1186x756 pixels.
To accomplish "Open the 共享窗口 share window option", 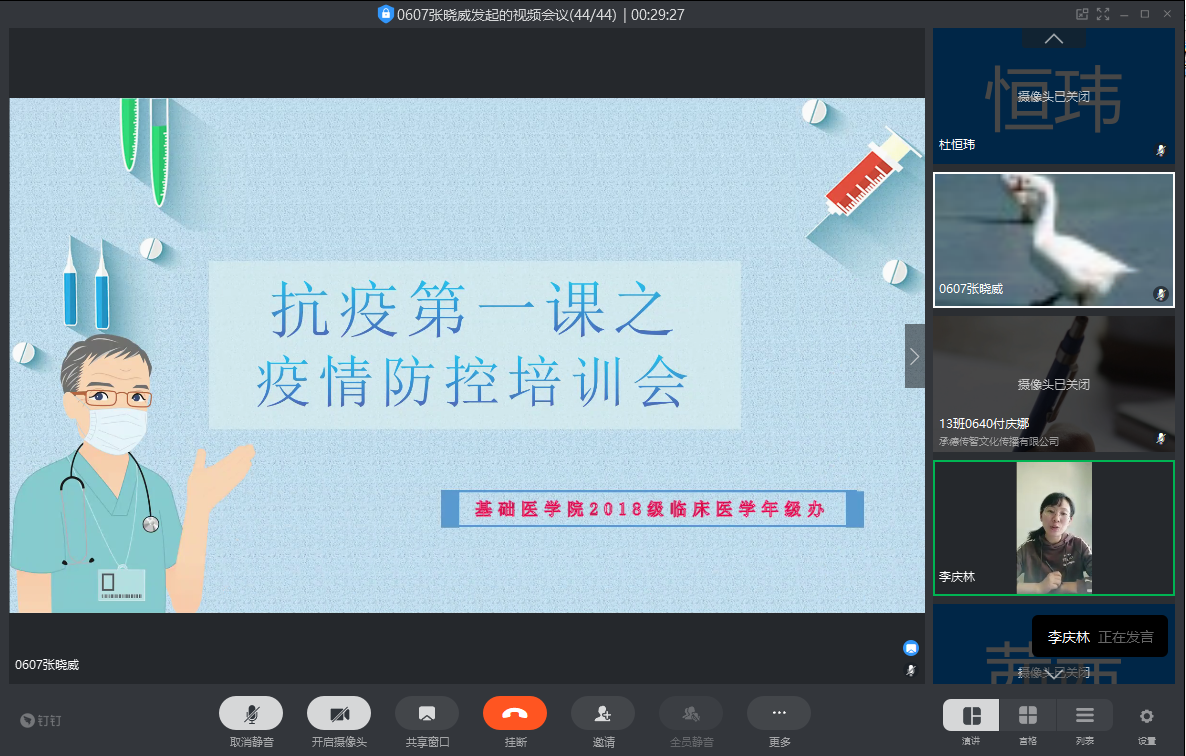I will point(427,713).
